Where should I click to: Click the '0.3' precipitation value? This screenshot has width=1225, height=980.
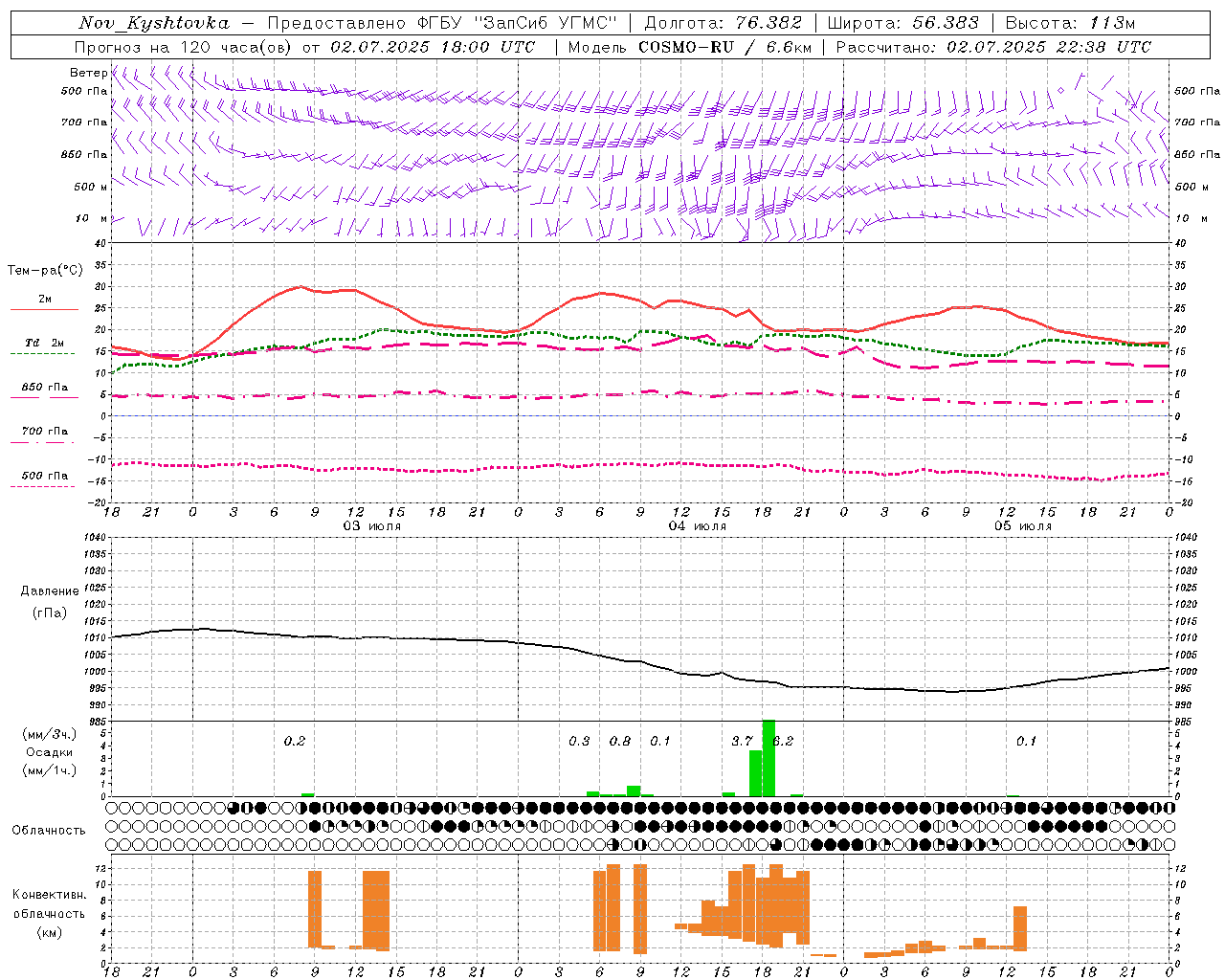579,742
